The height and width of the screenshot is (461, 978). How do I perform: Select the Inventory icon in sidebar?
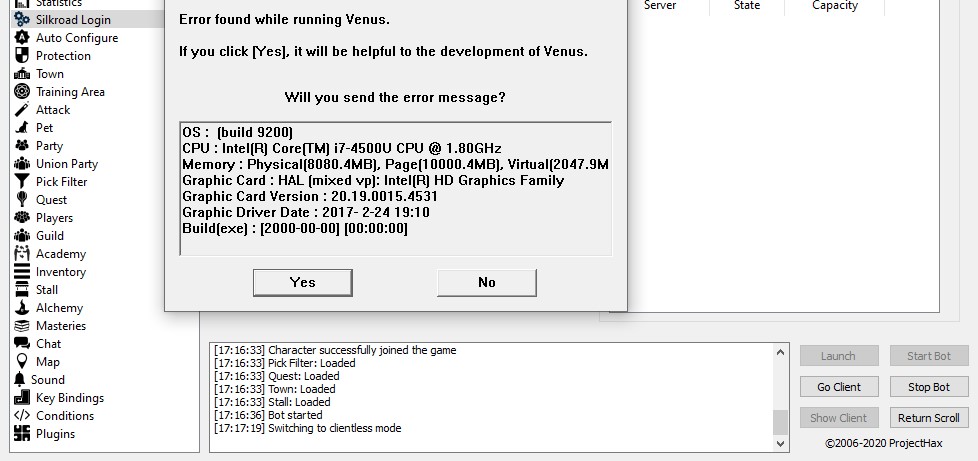(x=22, y=272)
